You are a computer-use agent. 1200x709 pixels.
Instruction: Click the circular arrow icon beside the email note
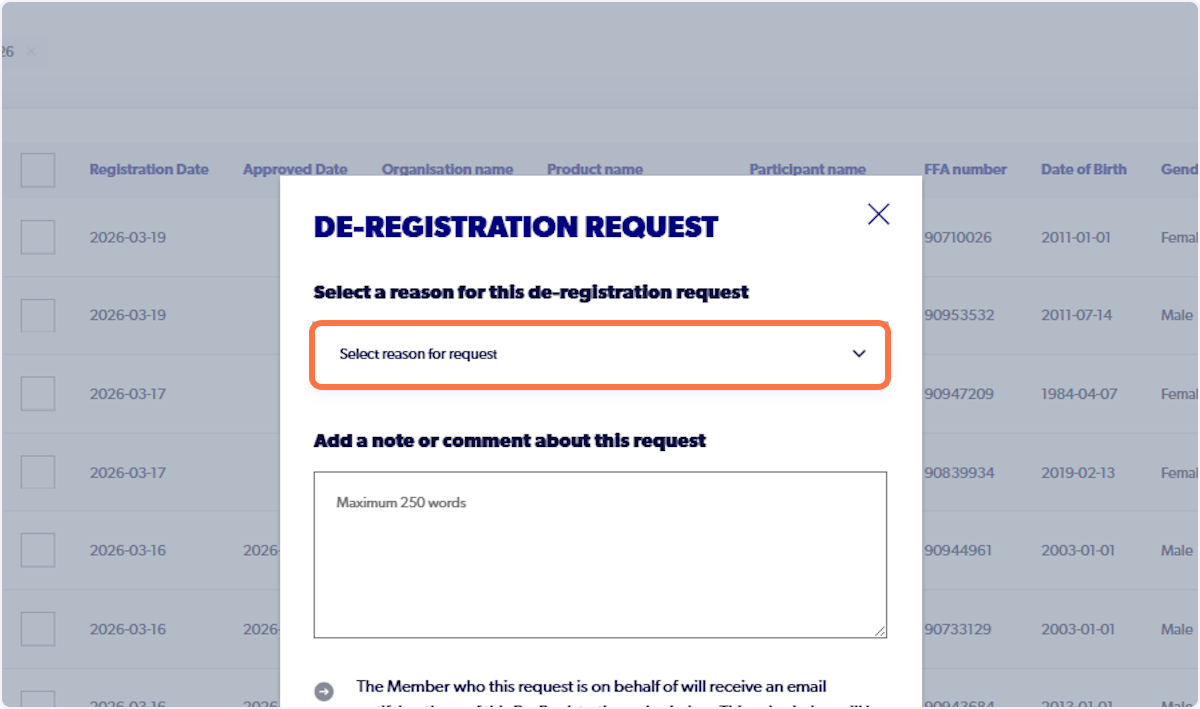tap(323, 690)
